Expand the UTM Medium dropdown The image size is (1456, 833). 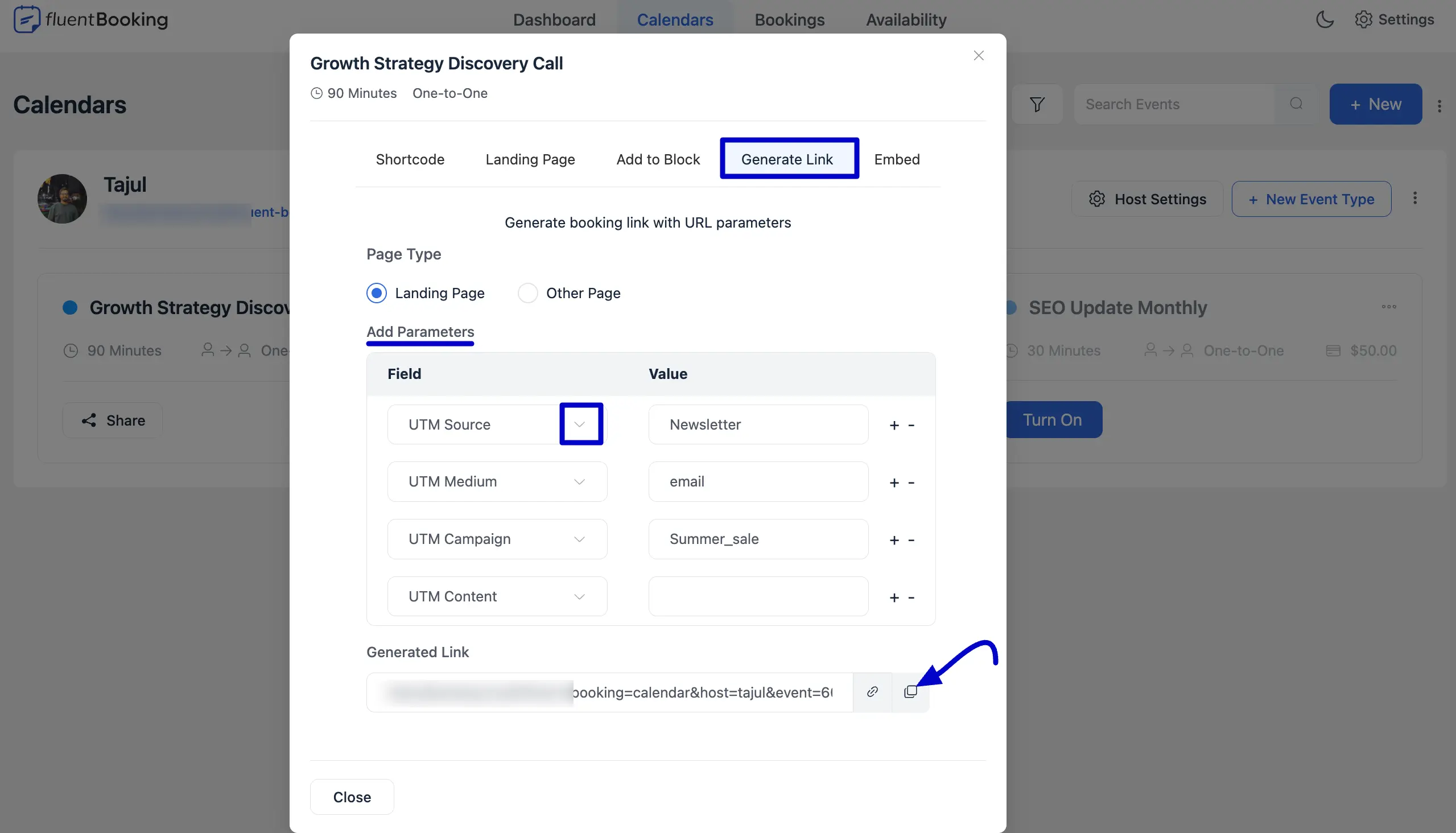pos(579,482)
